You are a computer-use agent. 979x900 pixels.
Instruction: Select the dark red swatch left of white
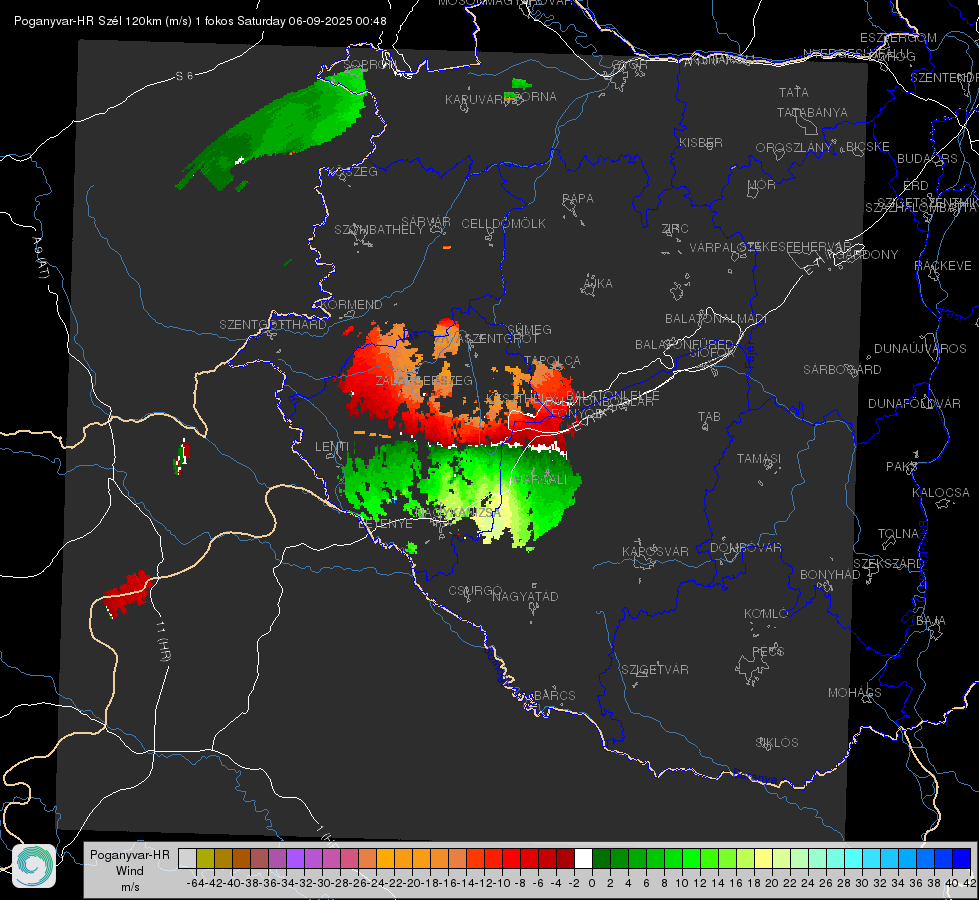coord(565,858)
